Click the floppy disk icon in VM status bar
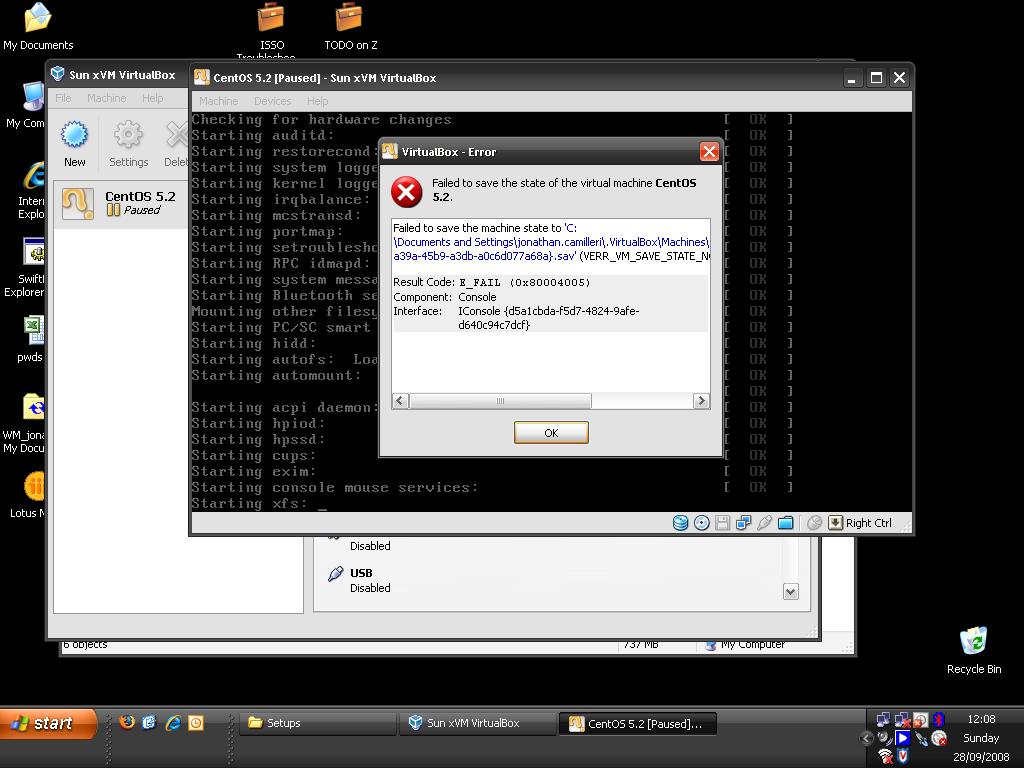 [722, 523]
